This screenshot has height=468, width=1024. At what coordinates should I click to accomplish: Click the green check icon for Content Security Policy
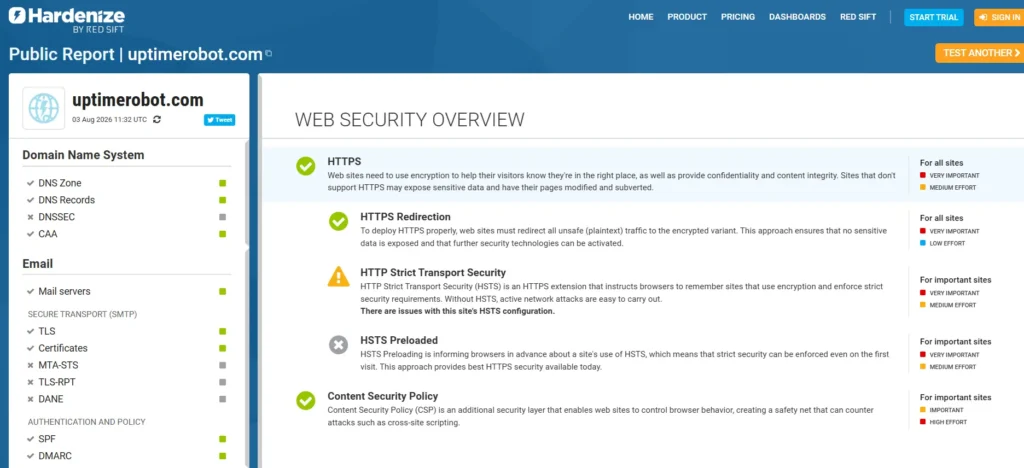tap(306, 400)
